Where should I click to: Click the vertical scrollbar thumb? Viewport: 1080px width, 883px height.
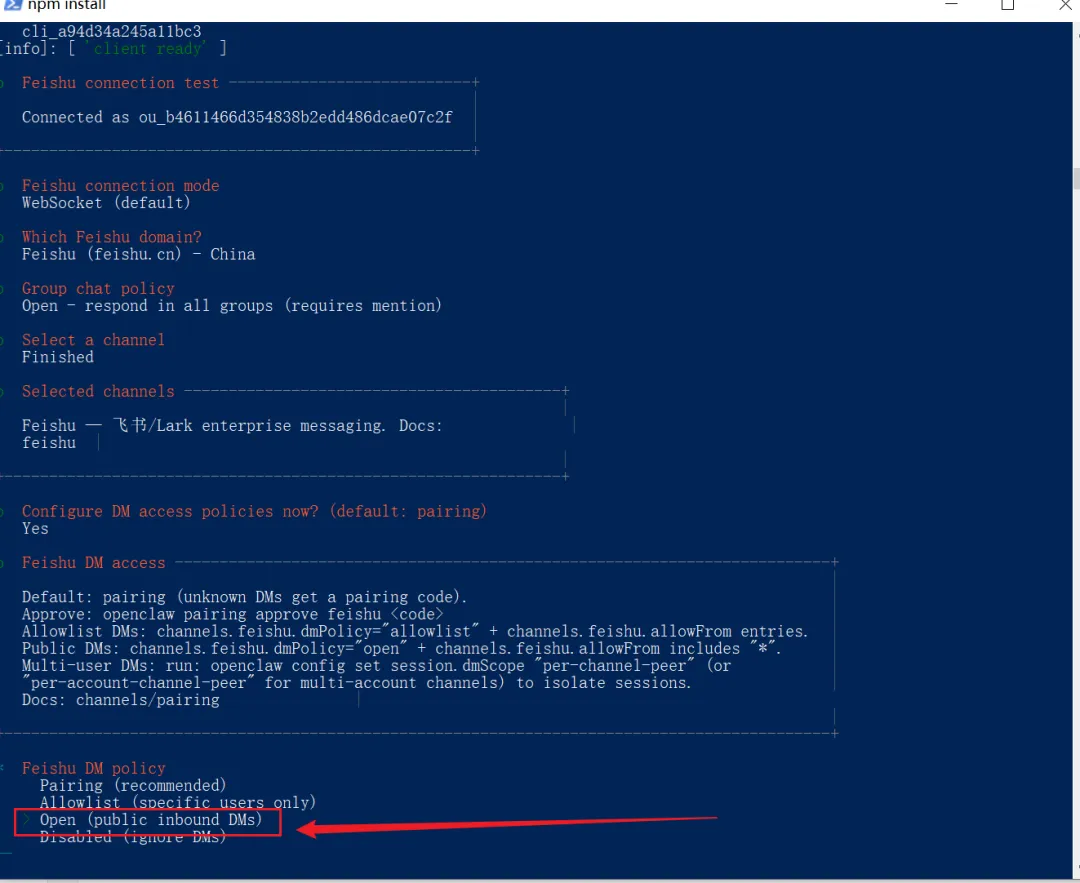point(1076,178)
